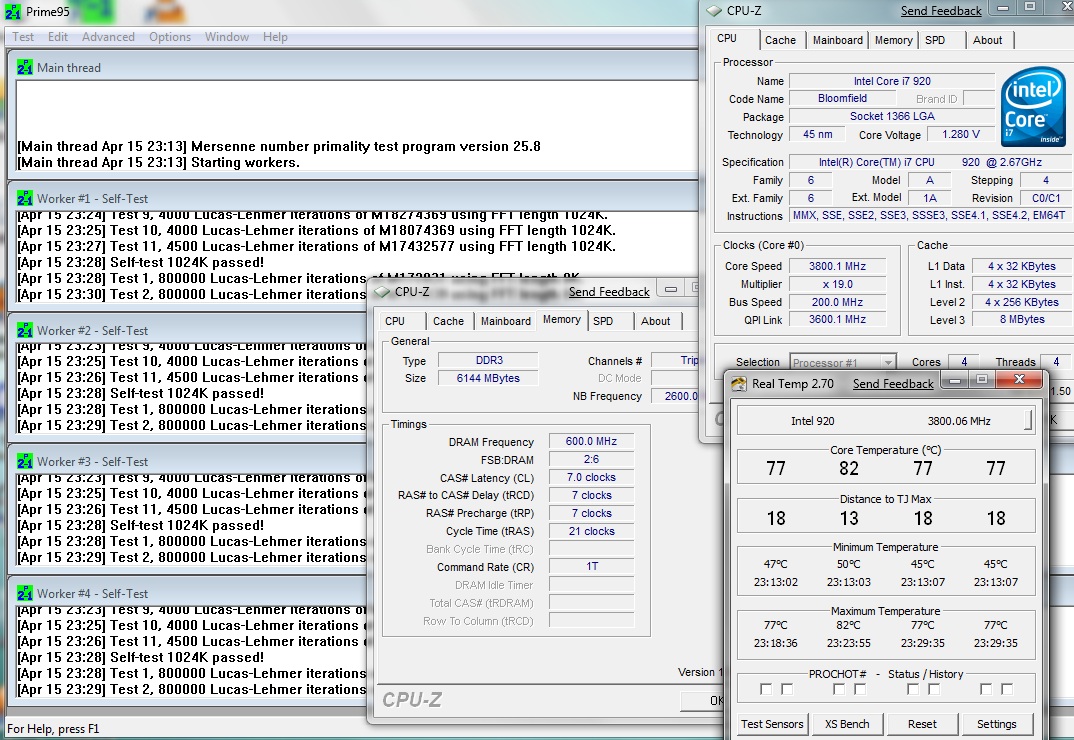Select CPU tab in CPU-Z processor window
1074x740 pixels.
pos(727,38)
